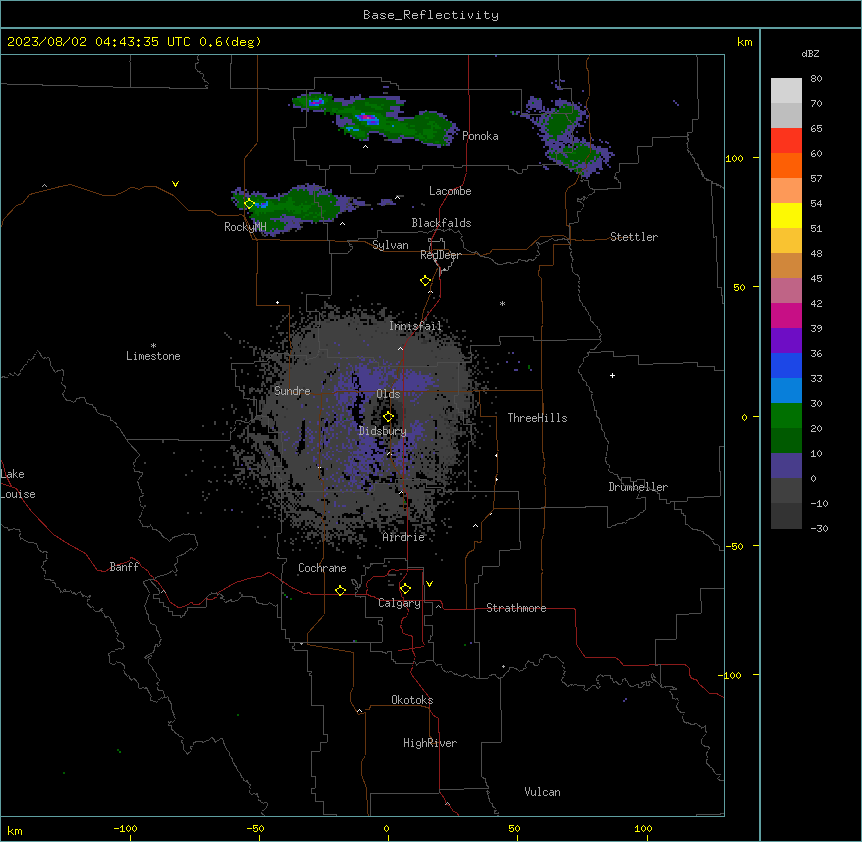Click the 80 value on the dBZ legend
Screen dimensions: 862x842
(816, 79)
